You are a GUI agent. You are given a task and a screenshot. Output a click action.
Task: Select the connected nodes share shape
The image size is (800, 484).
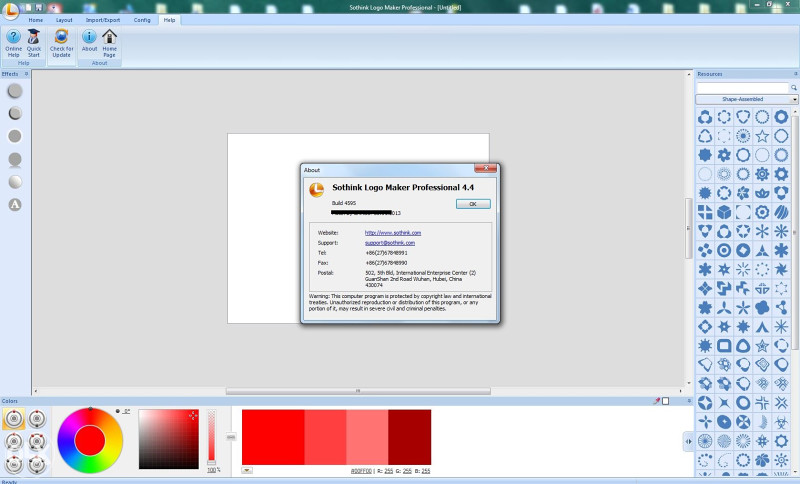pos(781,308)
